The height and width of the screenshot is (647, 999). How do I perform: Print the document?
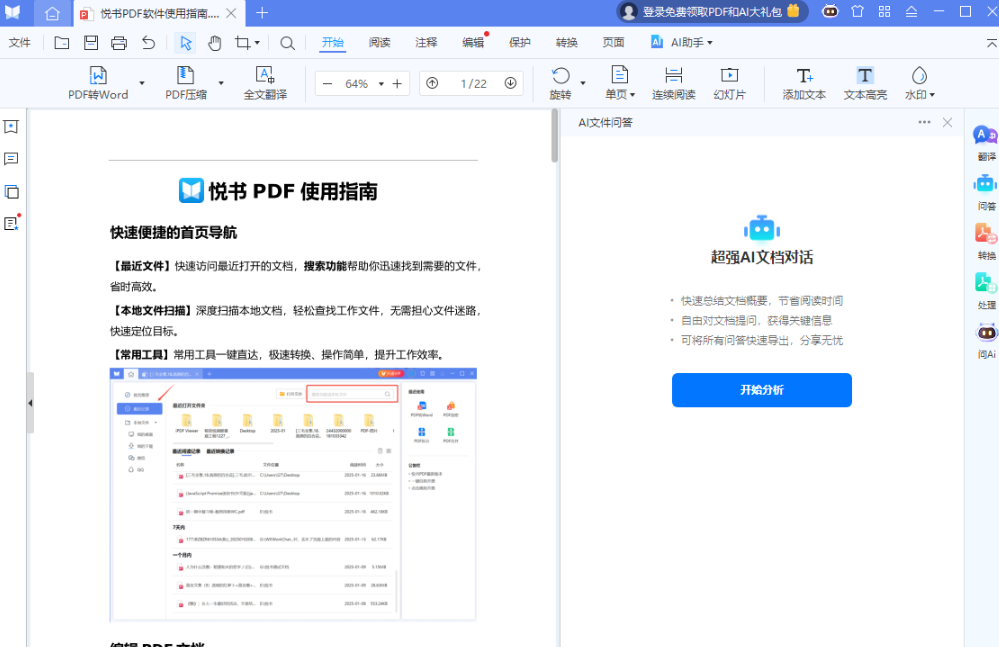pyautogui.click(x=119, y=43)
